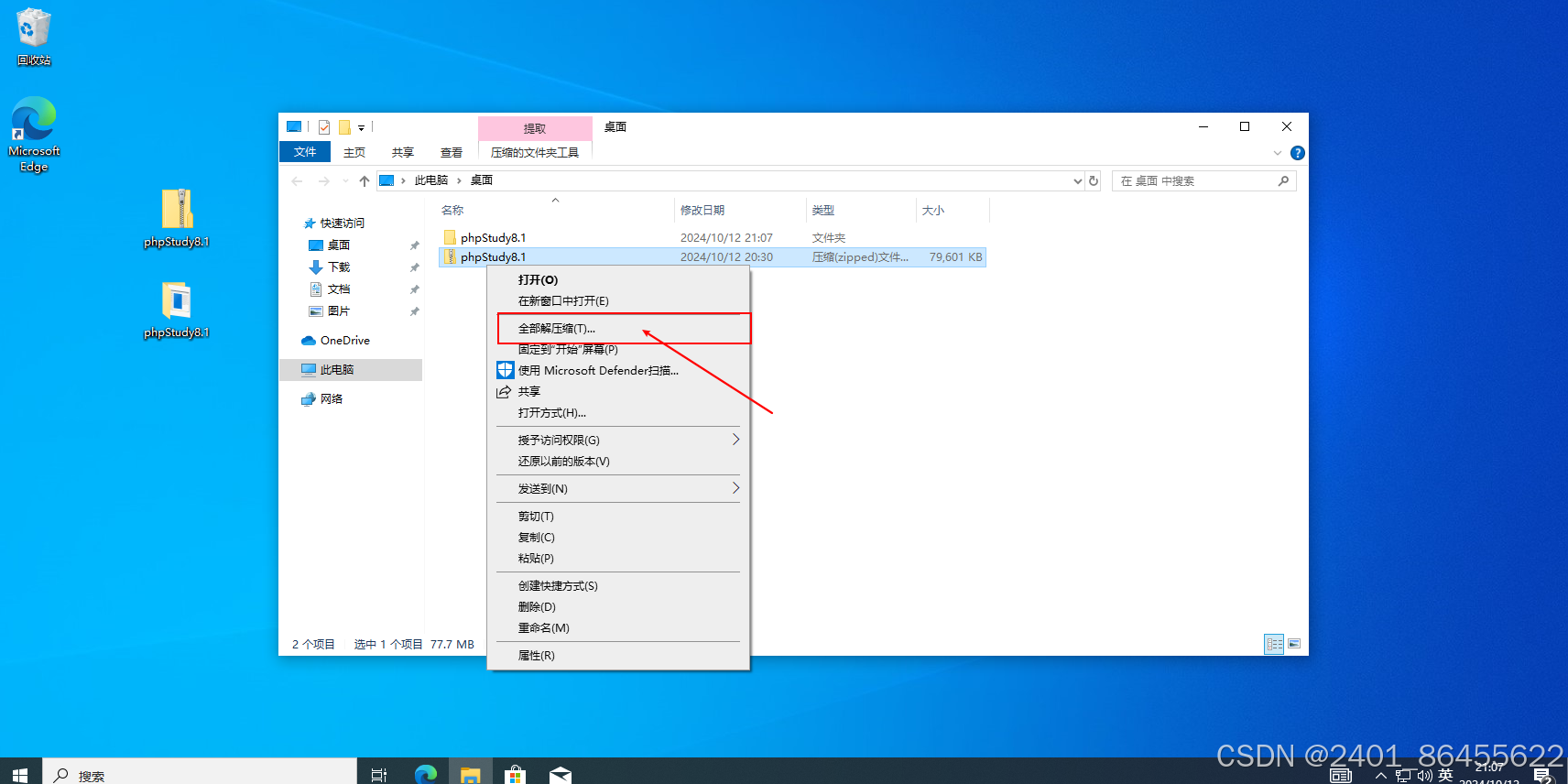Open the 压缩的文件夹工具 tab

[x=535, y=152]
